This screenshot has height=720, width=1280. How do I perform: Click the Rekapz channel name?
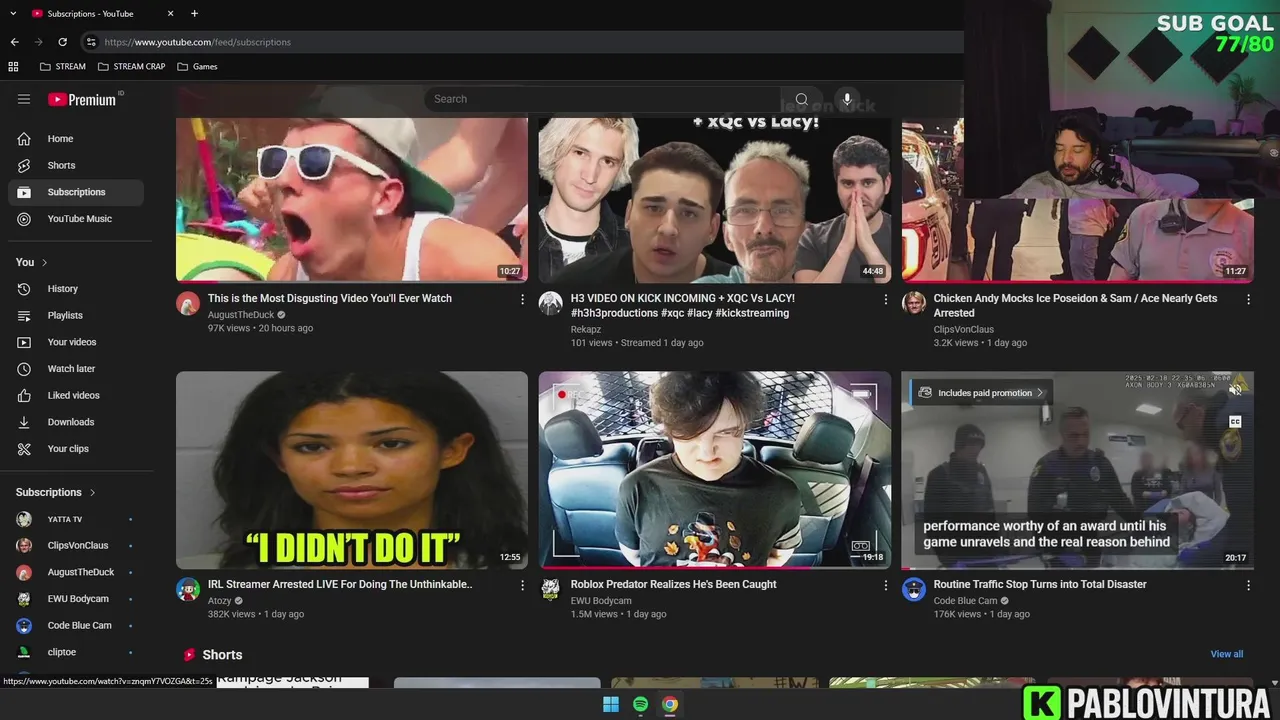point(586,329)
